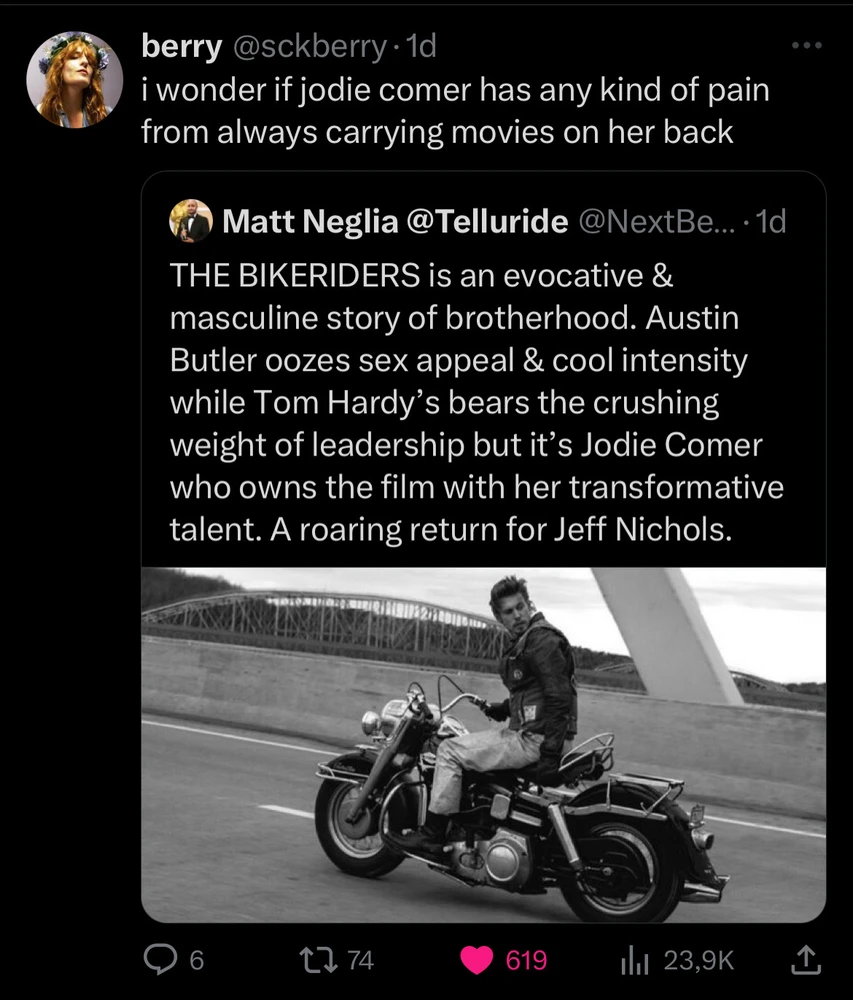Click the truncated @NextBe... handle
This screenshot has width=853, height=1000.
pos(658,221)
